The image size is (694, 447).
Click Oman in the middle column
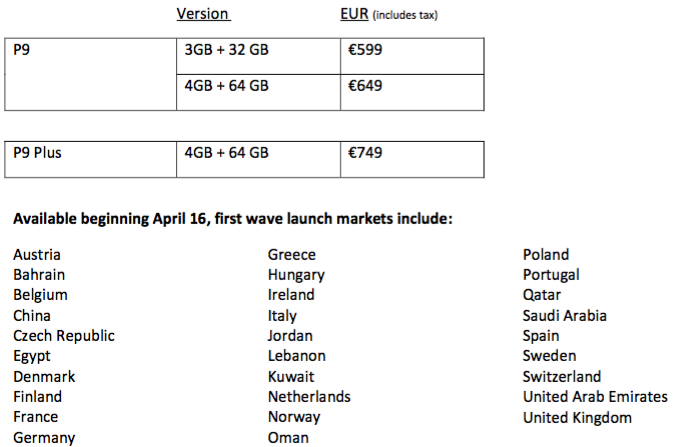pyautogui.click(x=288, y=437)
